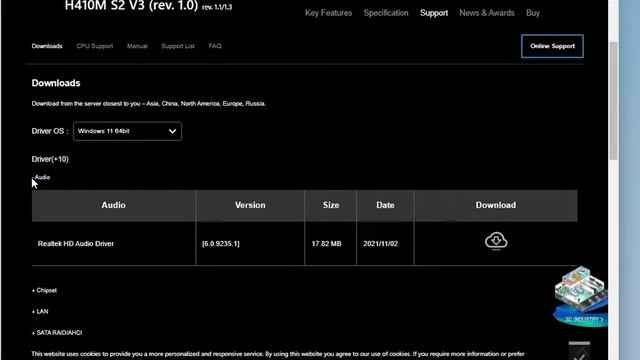Expand the Chipset driver section
This screenshot has width=640, height=360.
point(44,290)
